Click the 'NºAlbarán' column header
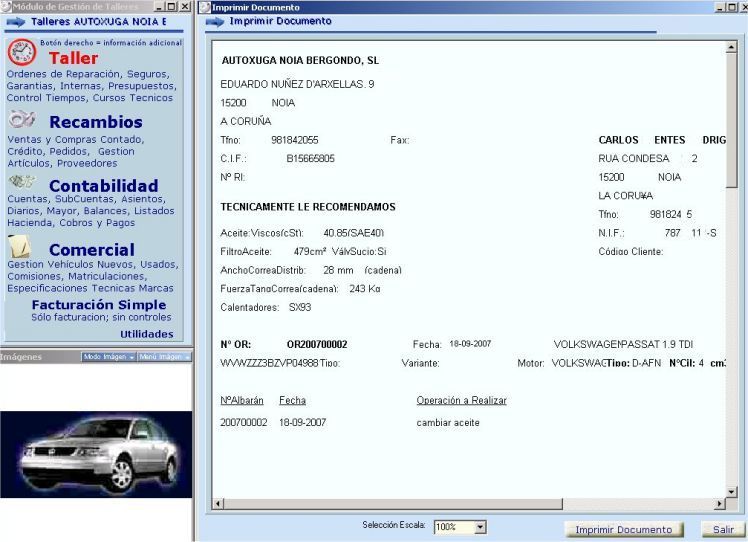 [x=242, y=401]
